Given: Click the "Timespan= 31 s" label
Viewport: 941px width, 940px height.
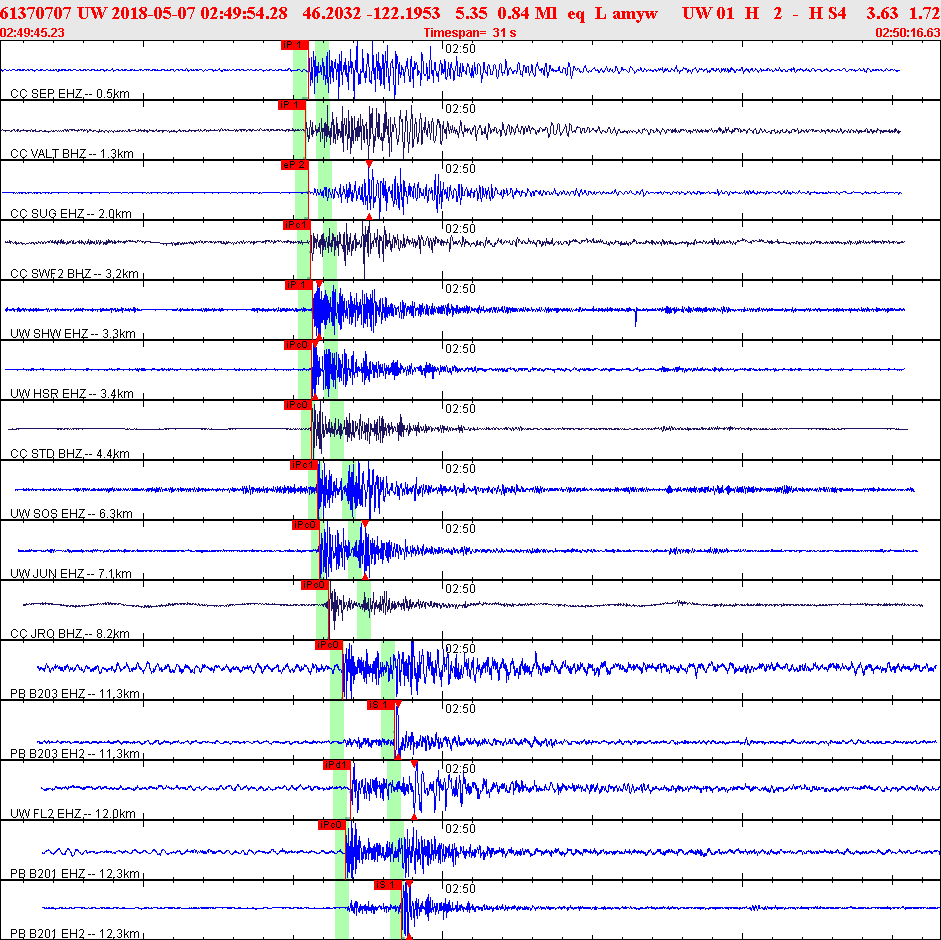Looking at the screenshot, I should [470, 33].
